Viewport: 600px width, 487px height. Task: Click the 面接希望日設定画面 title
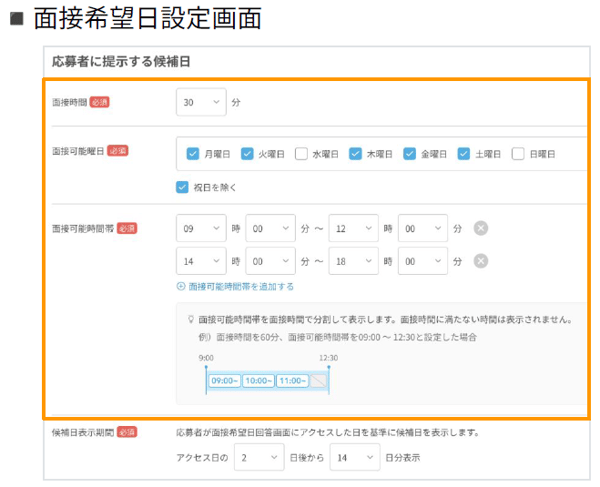click(x=148, y=18)
